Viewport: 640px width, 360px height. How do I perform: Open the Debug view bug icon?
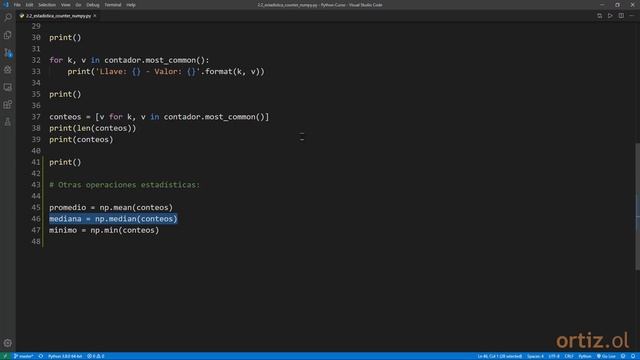point(8,70)
